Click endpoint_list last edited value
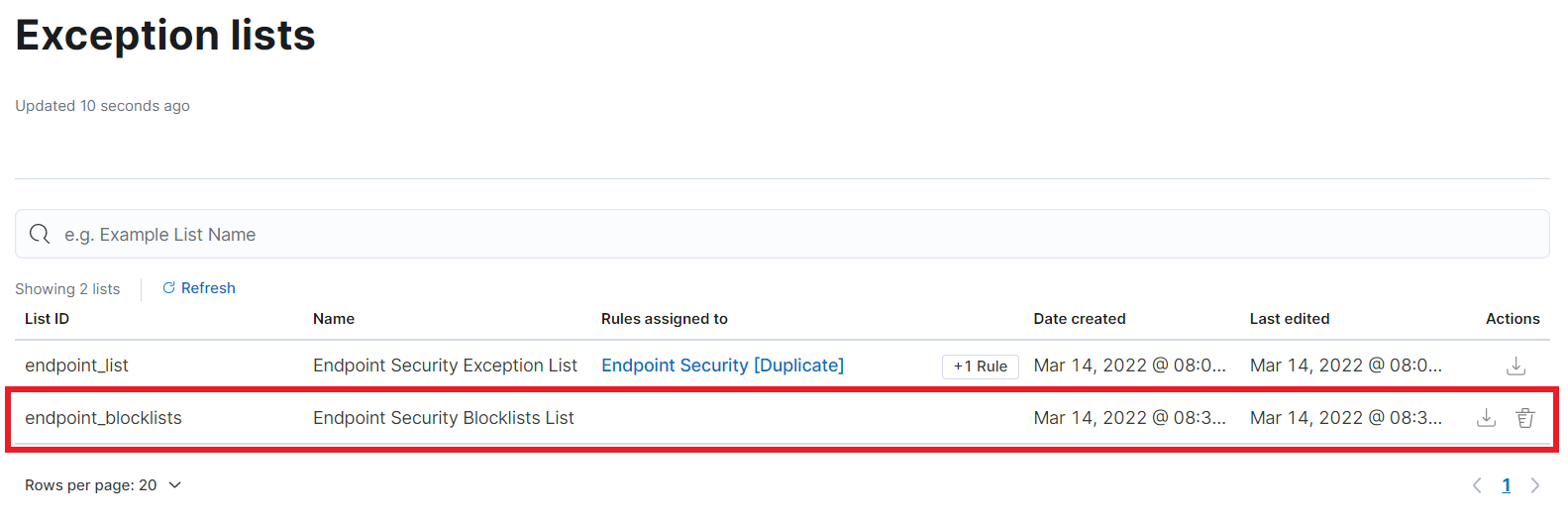Image resolution: width=1568 pixels, height=523 pixels. click(1346, 366)
